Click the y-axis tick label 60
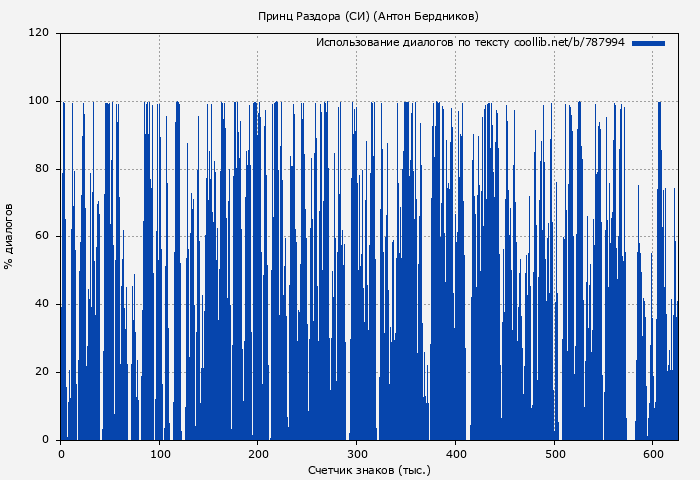Screen dimensions: 700x480 click(x=42, y=237)
